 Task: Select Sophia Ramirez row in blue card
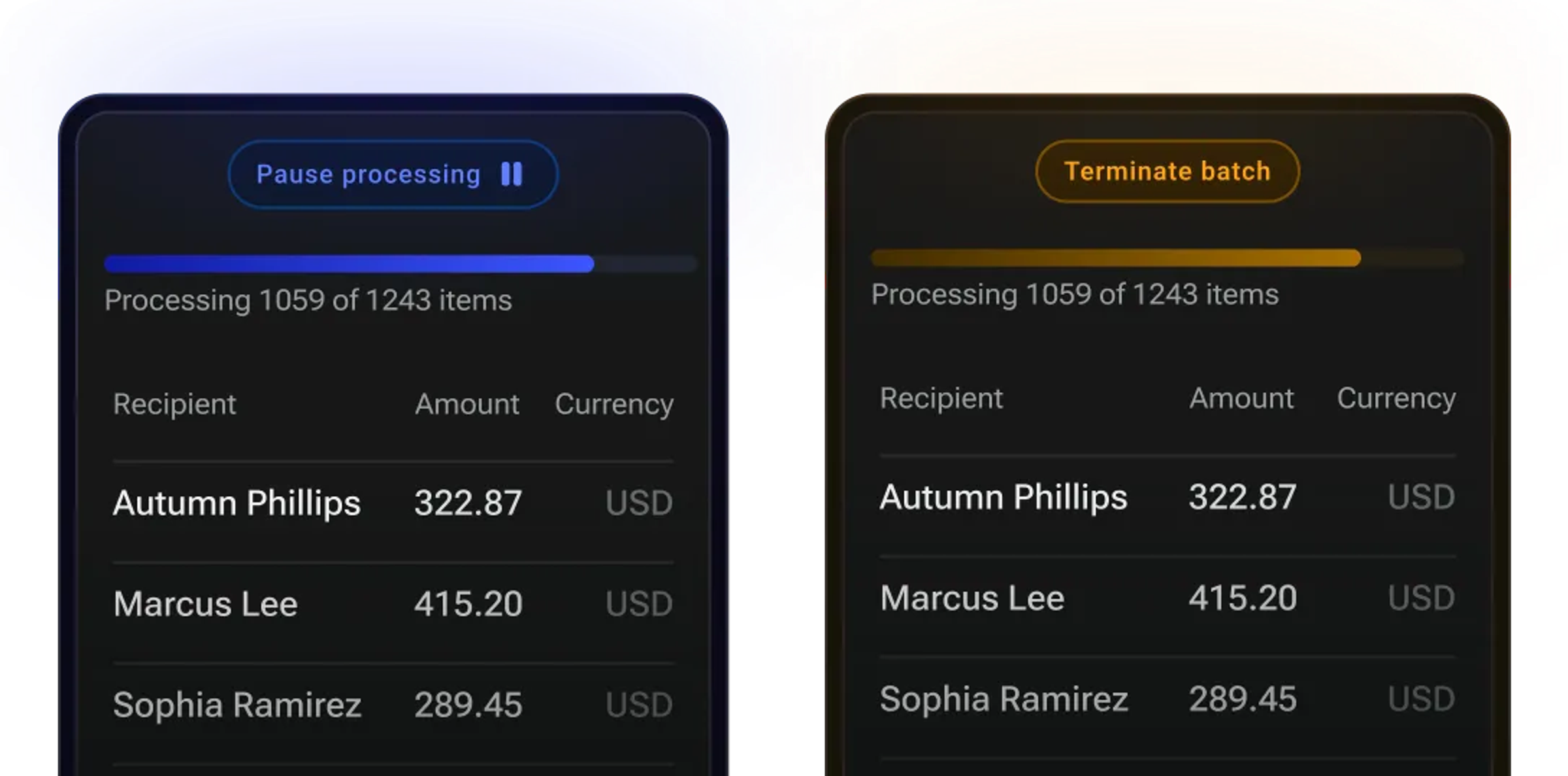pyautogui.click(x=393, y=705)
